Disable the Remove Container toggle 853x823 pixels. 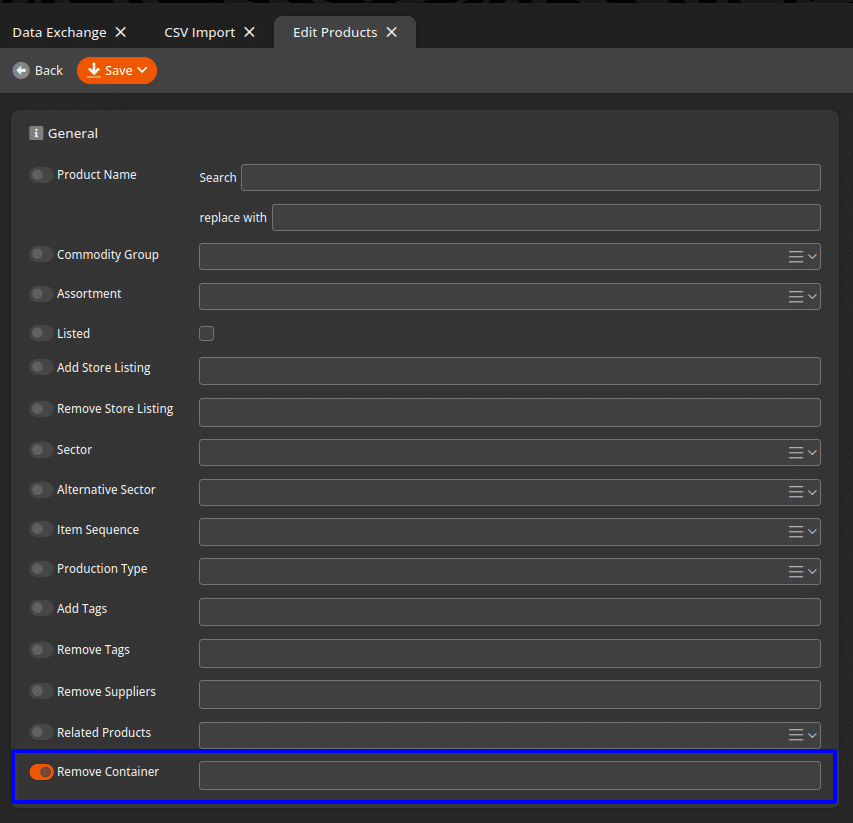[x=41, y=772]
